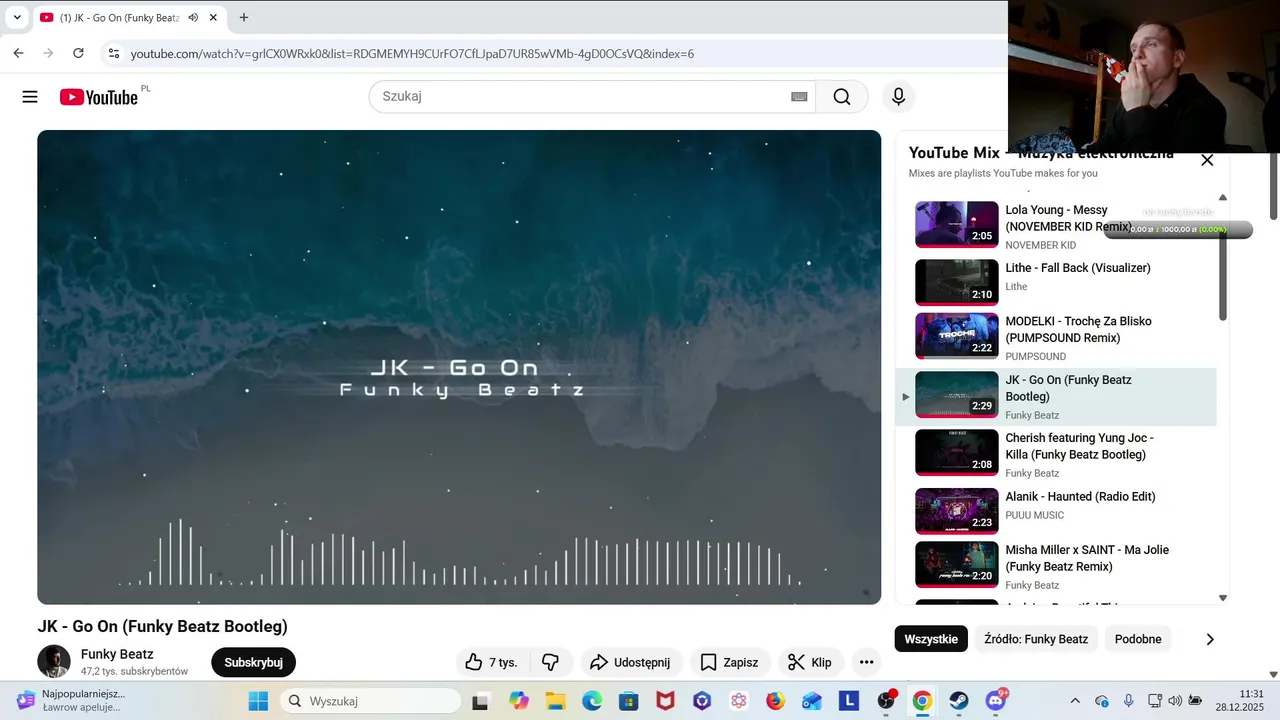Open Microsoft Store from taskbar
This screenshot has width=1280, height=720.
pos(628,701)
